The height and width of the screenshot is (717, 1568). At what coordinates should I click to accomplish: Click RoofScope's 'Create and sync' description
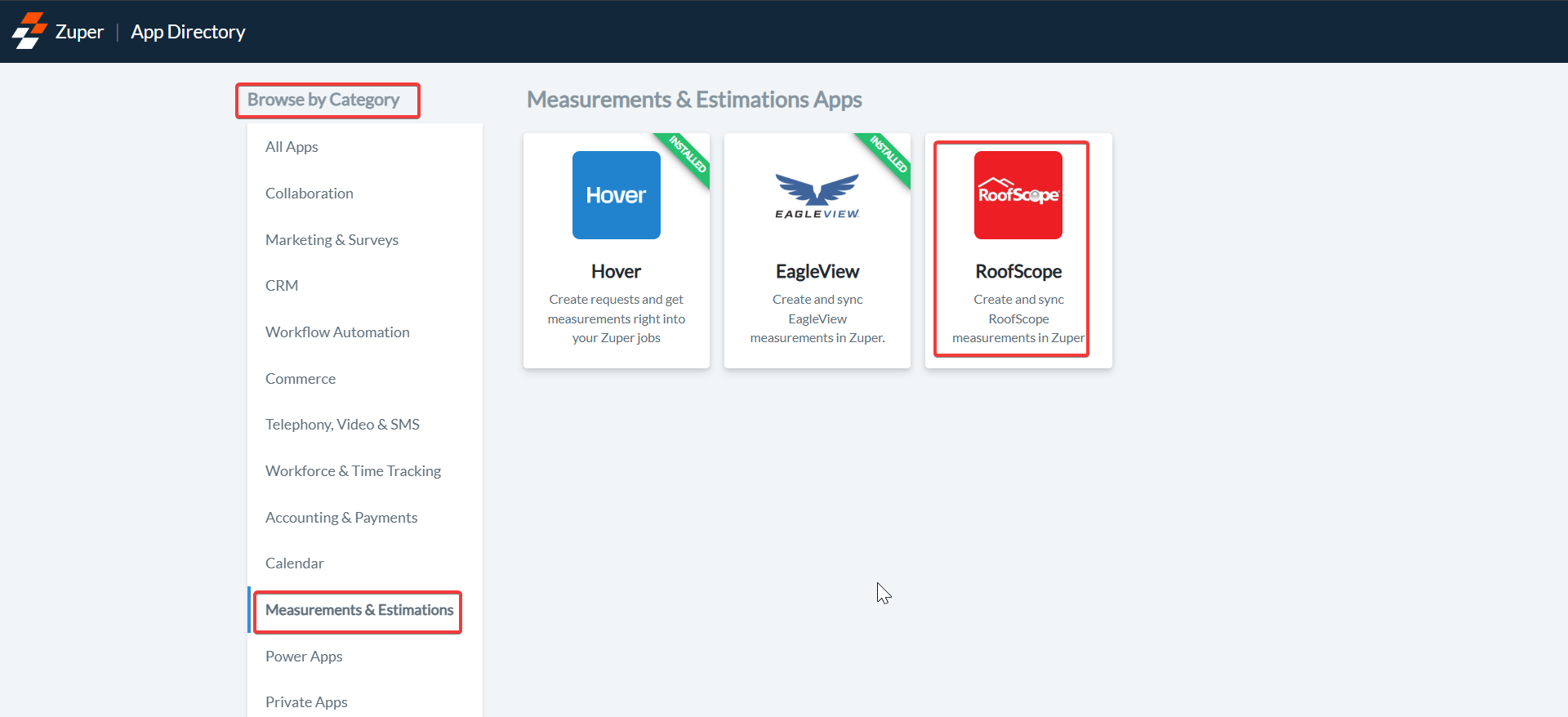coord(1018,300)
